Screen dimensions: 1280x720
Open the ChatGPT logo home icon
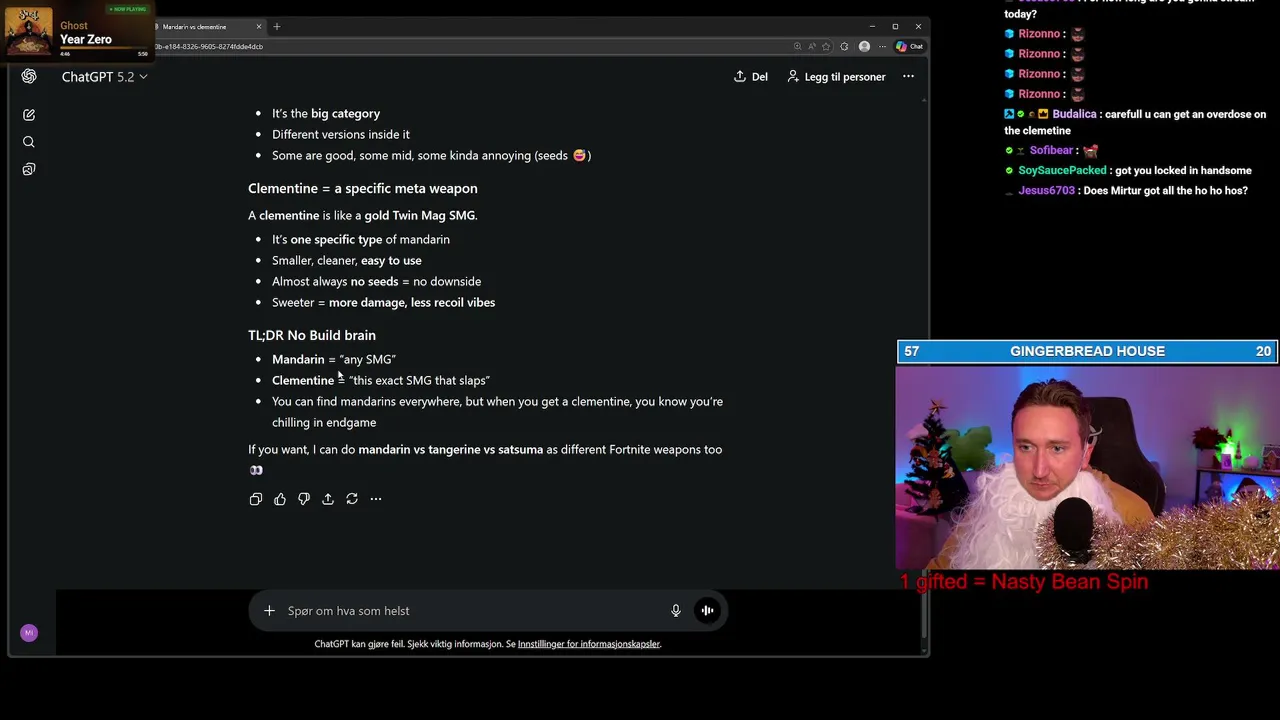coord(29,77)
